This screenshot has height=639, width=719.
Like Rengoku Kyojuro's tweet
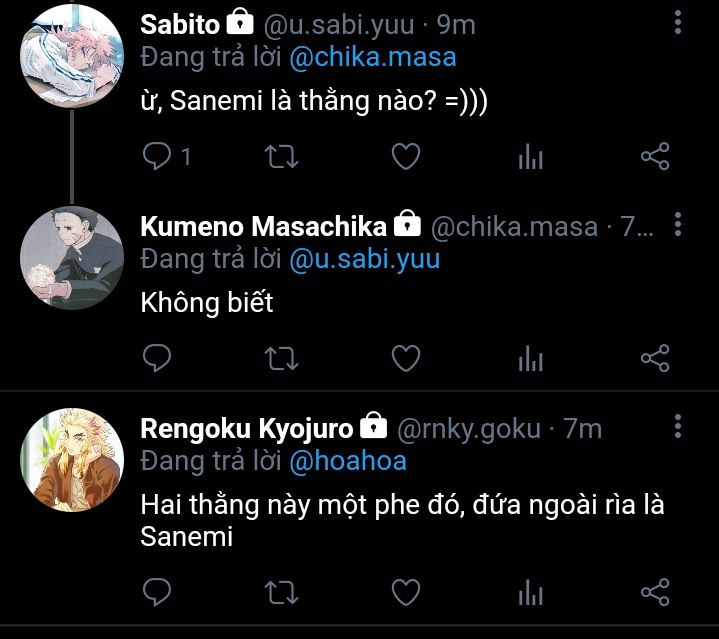click(x=404, y=592)
